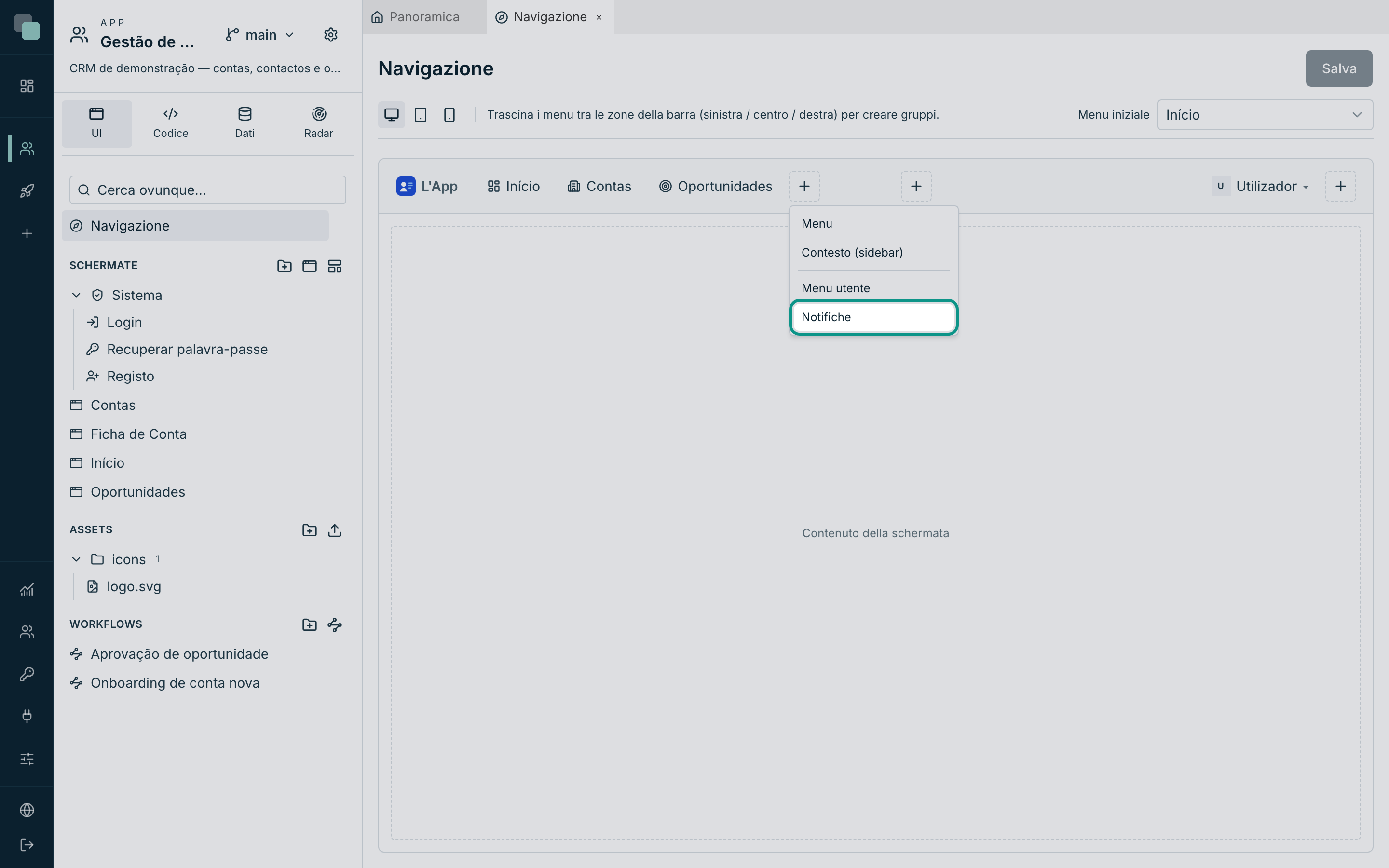This screenshot has width=1389, height=868.
Task: Create new folder in Assets section
Action: (309, 530)
